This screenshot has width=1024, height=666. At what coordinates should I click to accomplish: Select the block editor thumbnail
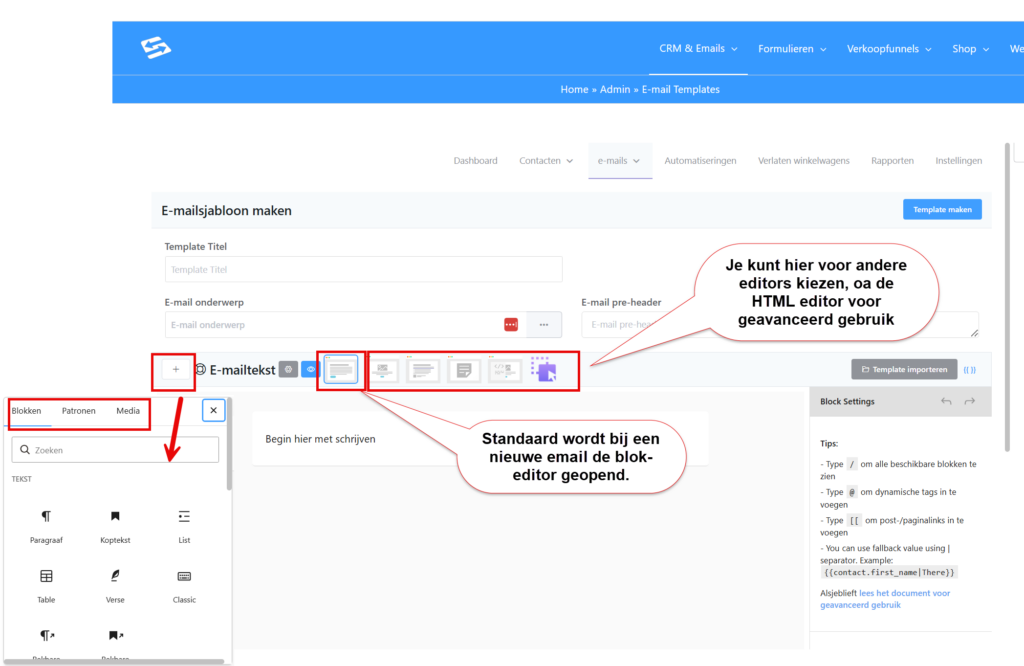[x=341, y=370]
